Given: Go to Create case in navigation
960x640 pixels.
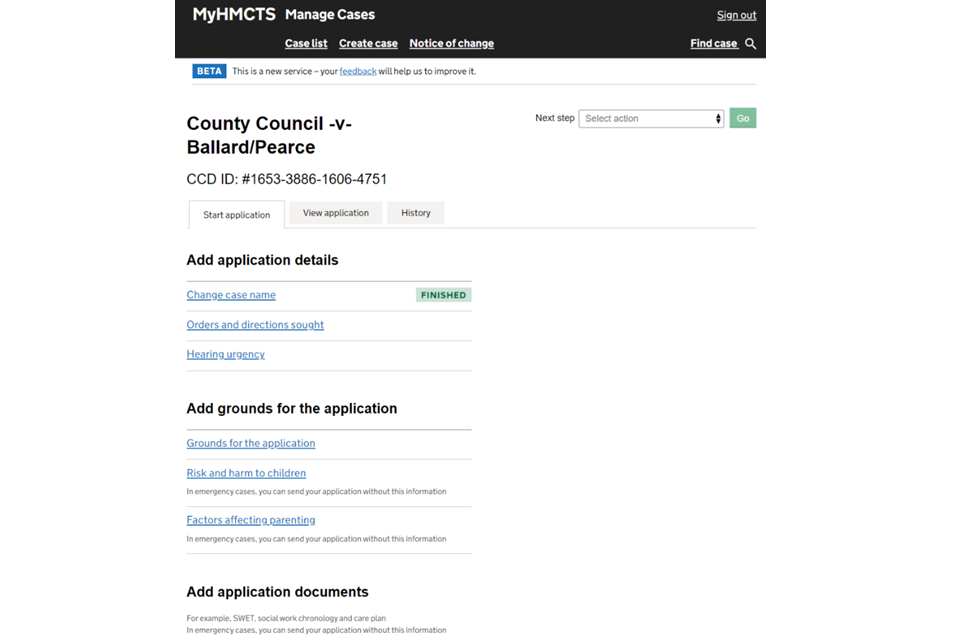Looking at the screenshot, I should coord(368,44).
